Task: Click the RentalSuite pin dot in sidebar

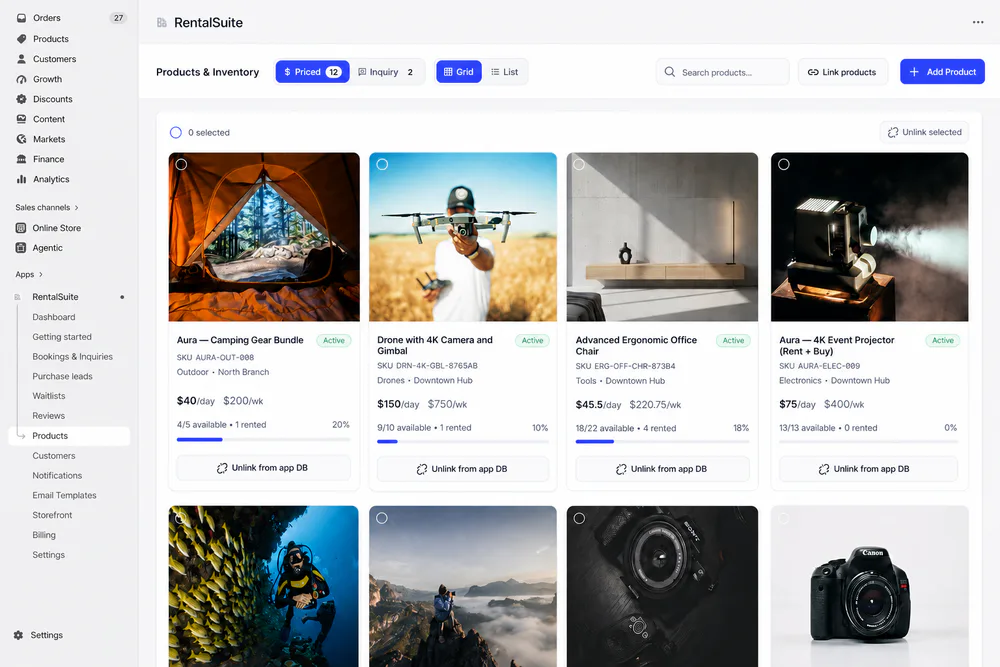Action: [x=122, y=297]
